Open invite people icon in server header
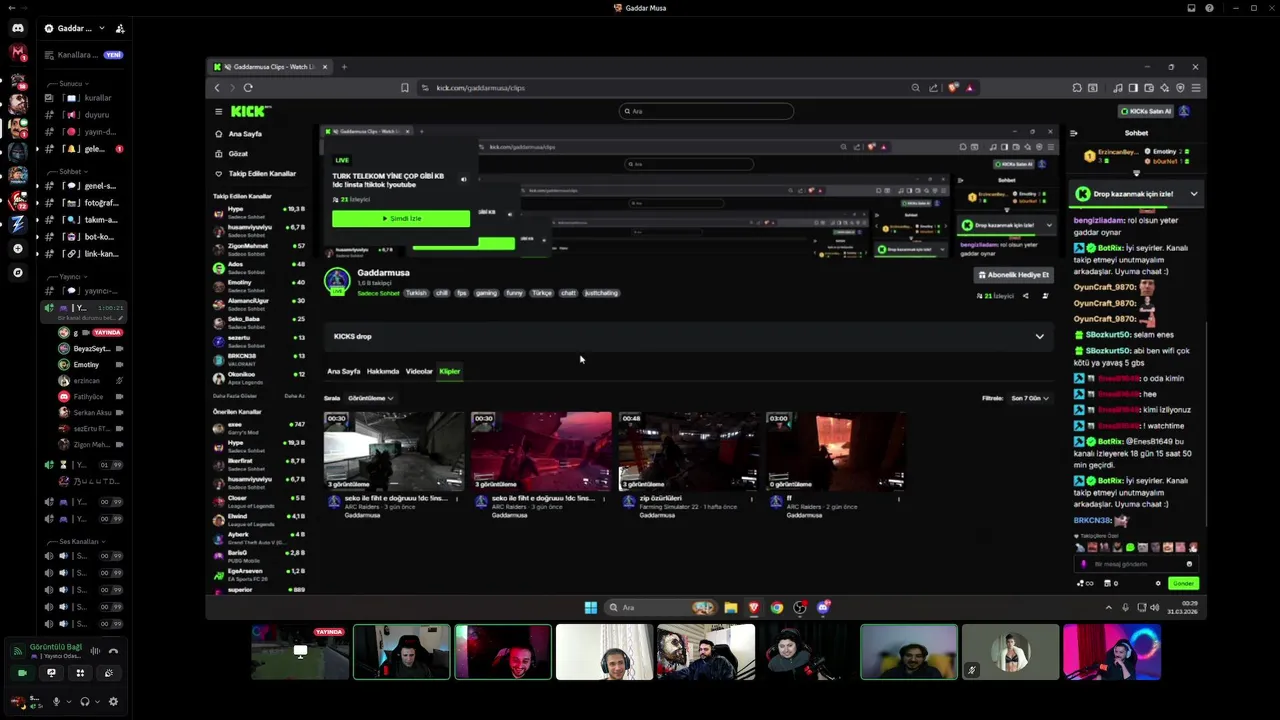Image resolution: width=1280 pixels, height=720 pixels. tap(120, 28)
